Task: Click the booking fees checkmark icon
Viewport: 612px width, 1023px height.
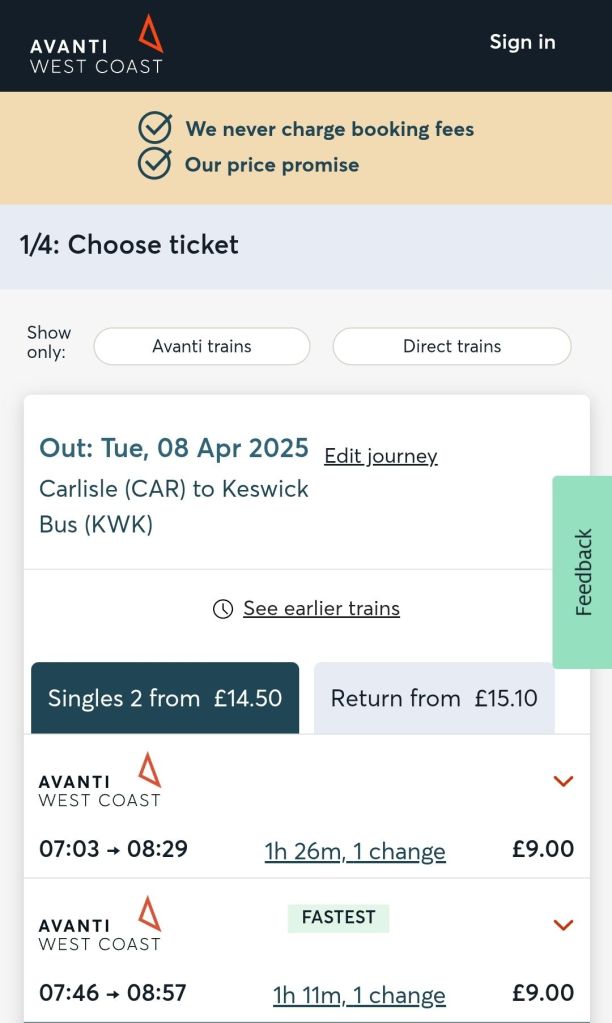Action: (155, 128)
